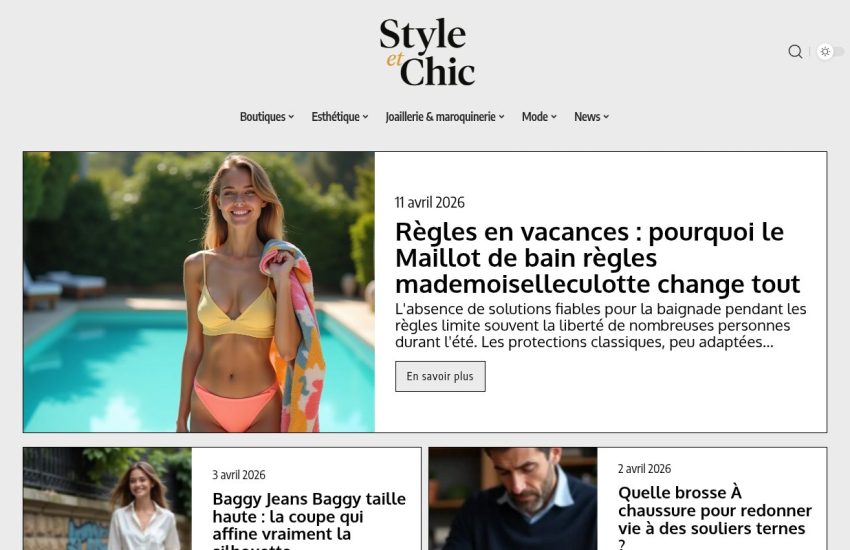Viewport: 850px width, 550px height.
Task: Click the woman in white blouse thumbnail
Action: click(x=107, y=499)
